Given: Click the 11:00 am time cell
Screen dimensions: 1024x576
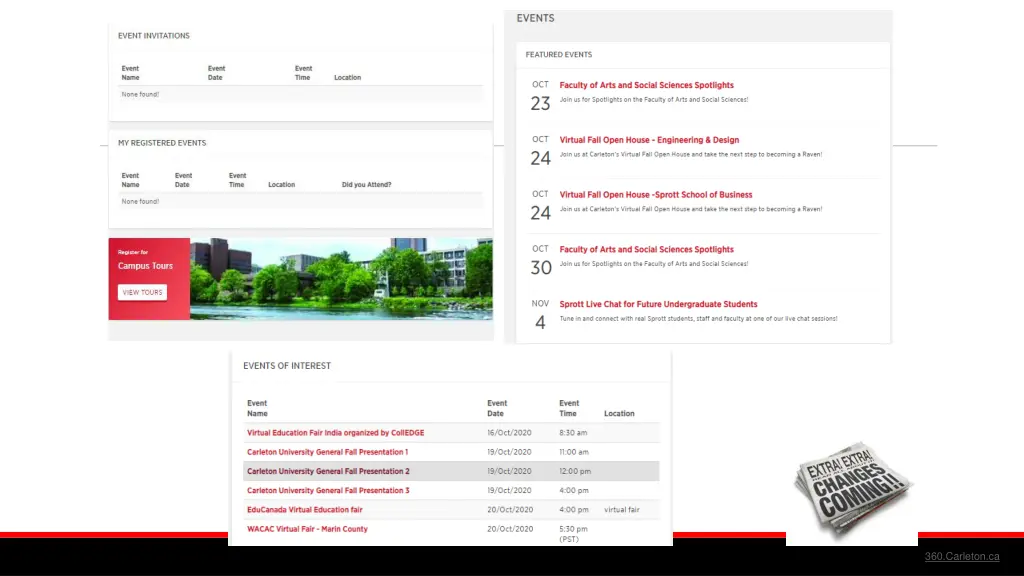Looking at the screenshot, I should click(573, 452).
